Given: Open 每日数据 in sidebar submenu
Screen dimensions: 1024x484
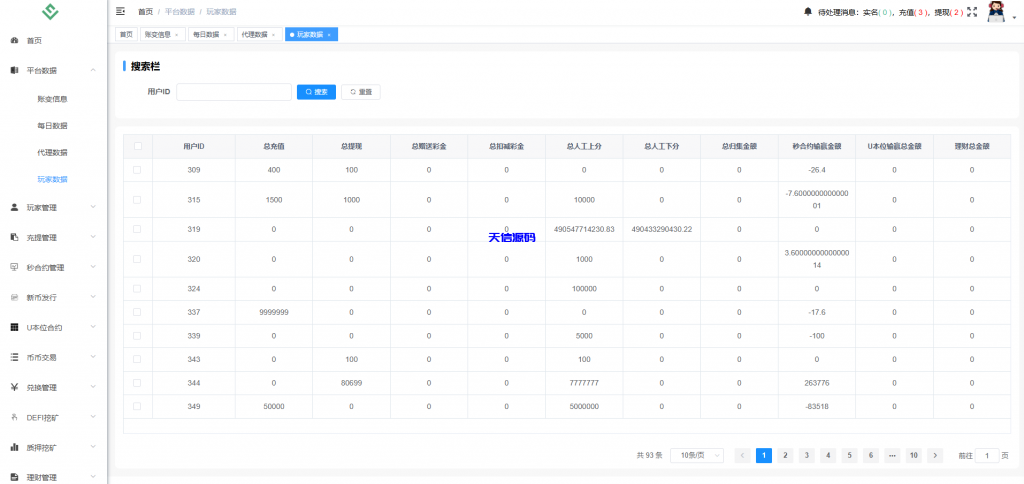Looking at the screenshot, I should click(x=53, y=126).
